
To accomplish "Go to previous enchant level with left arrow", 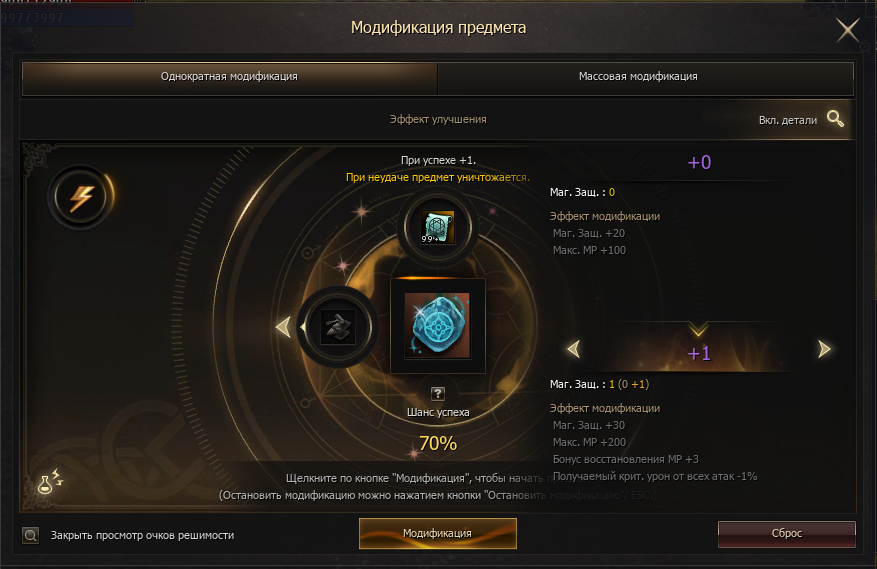I will coord(574,349).
